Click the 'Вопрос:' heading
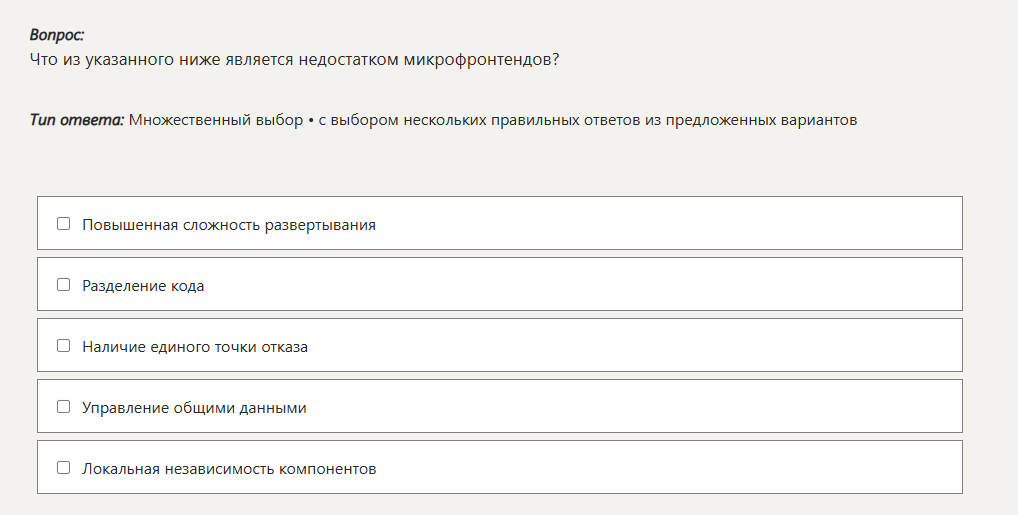 57,35
